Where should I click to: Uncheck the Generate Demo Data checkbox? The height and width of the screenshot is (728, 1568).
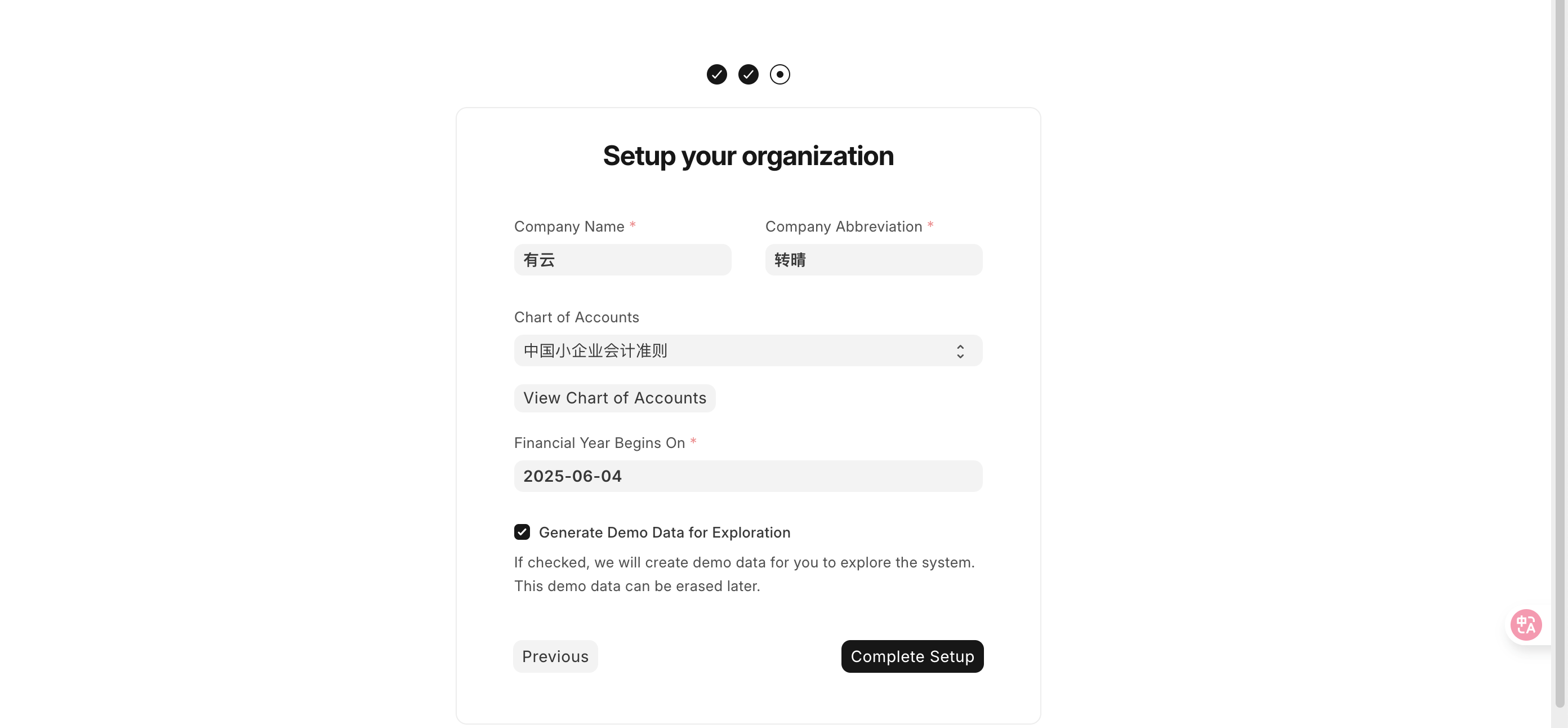click(522, 532)
